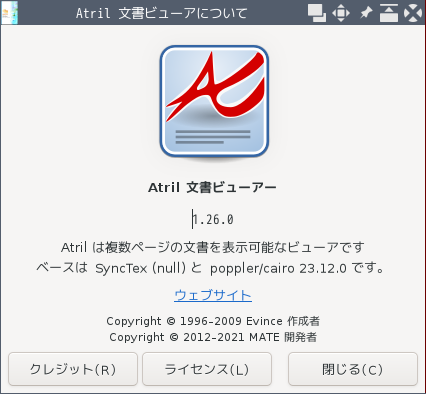Close the About Atril dialog with X icon

tap(413, 13)
